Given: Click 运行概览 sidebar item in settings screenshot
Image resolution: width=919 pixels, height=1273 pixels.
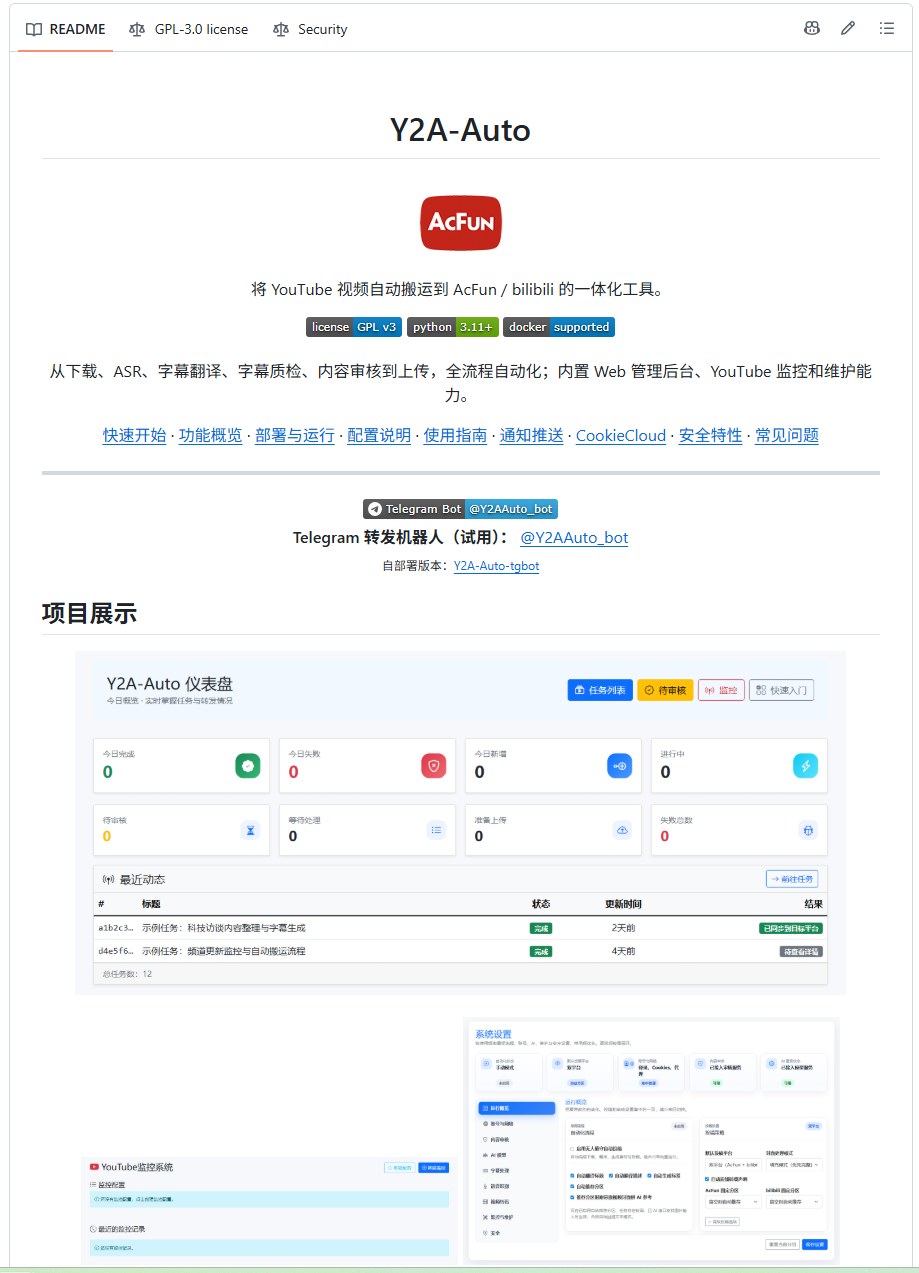Looking at the screenshot, I should [516, 1108].
